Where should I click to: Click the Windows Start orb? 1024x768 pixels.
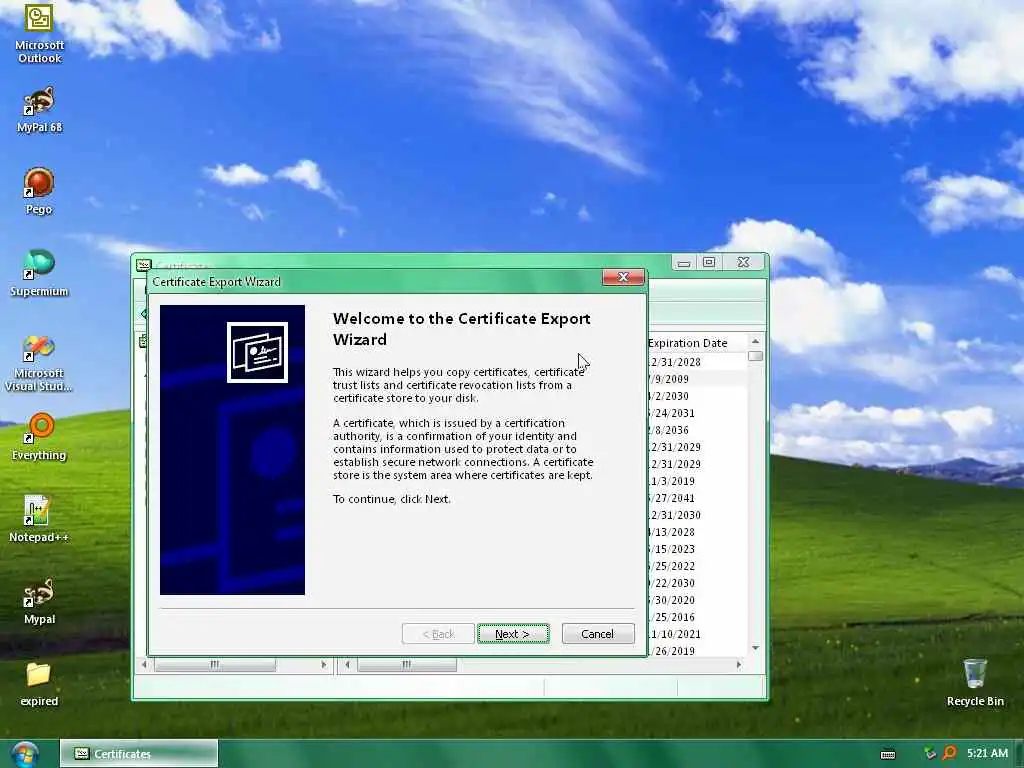tap(25, 754)
